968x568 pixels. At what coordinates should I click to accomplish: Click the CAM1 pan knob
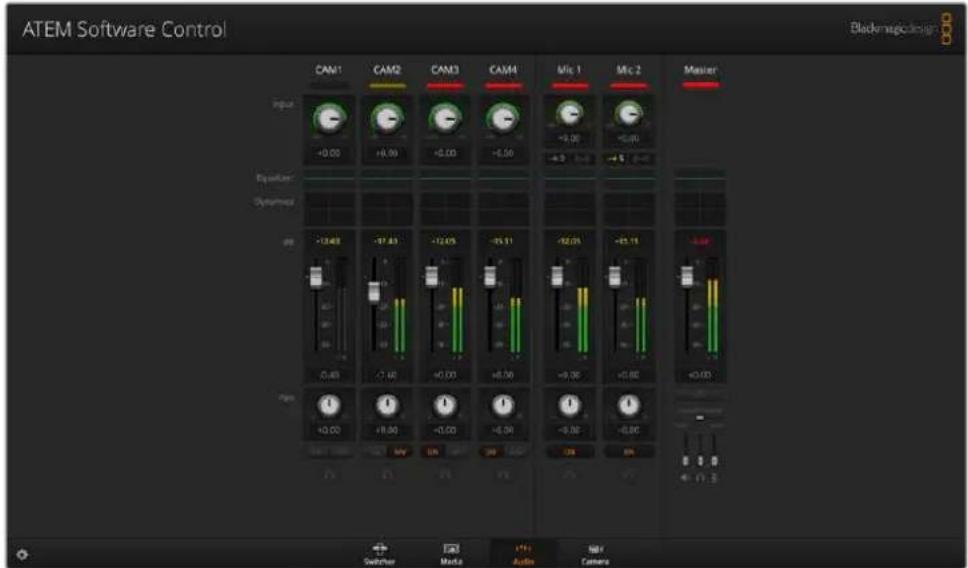click(x=329, y=406)
